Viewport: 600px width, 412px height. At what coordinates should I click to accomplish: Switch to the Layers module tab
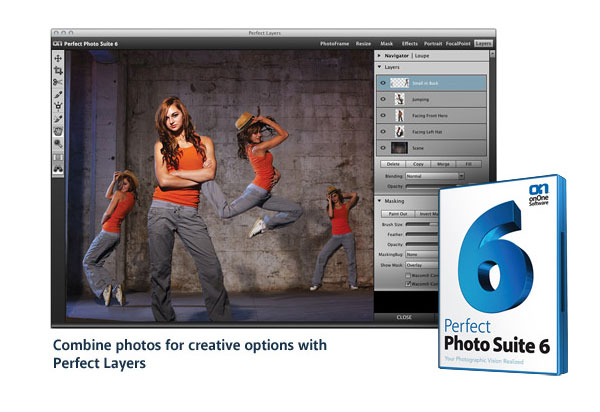click(483, 44)
